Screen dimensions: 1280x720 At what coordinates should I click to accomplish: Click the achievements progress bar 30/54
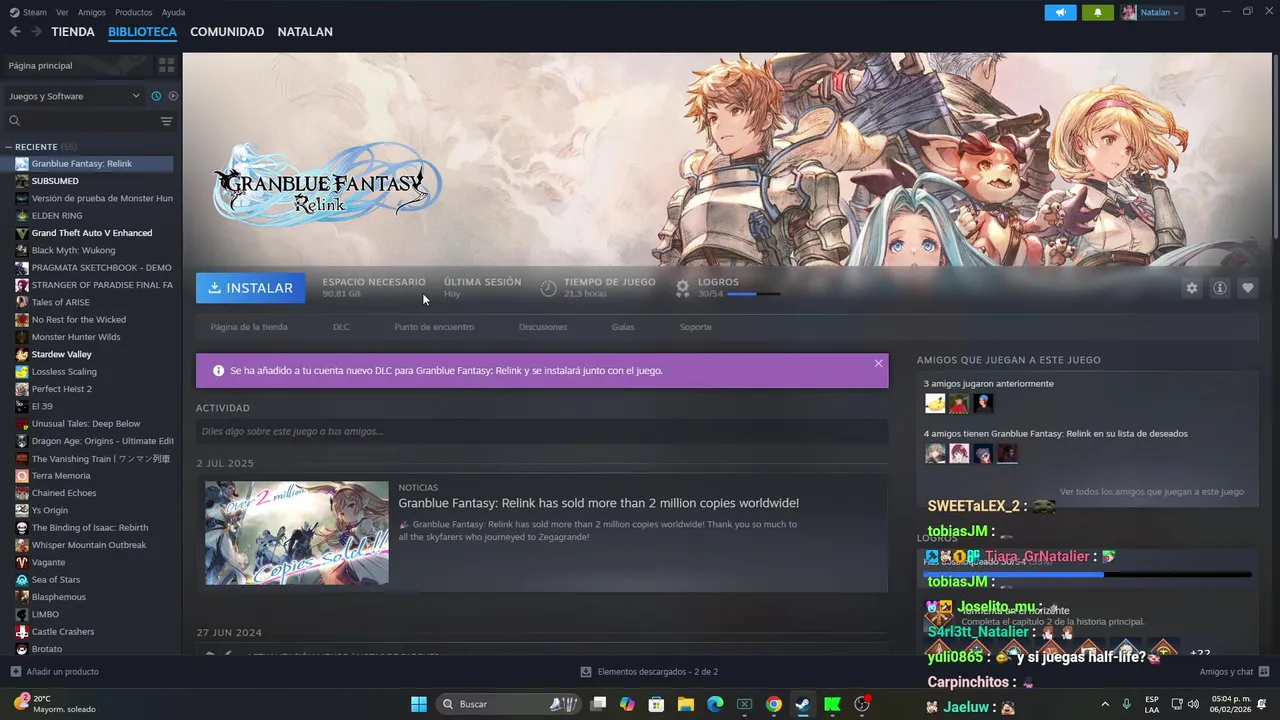(755, 294)
